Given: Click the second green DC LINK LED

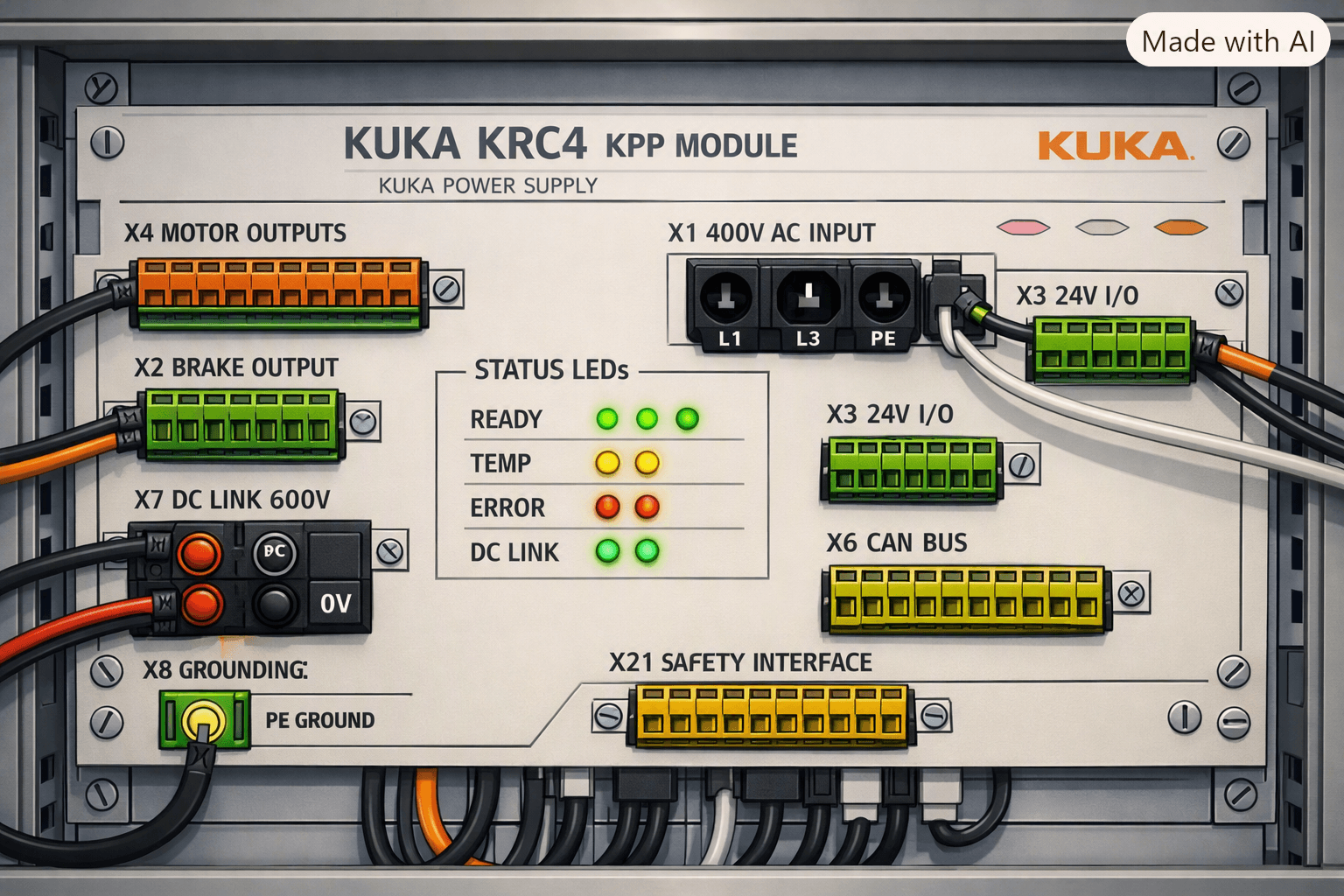Looking at the screenshot, I should pos(647,551).
